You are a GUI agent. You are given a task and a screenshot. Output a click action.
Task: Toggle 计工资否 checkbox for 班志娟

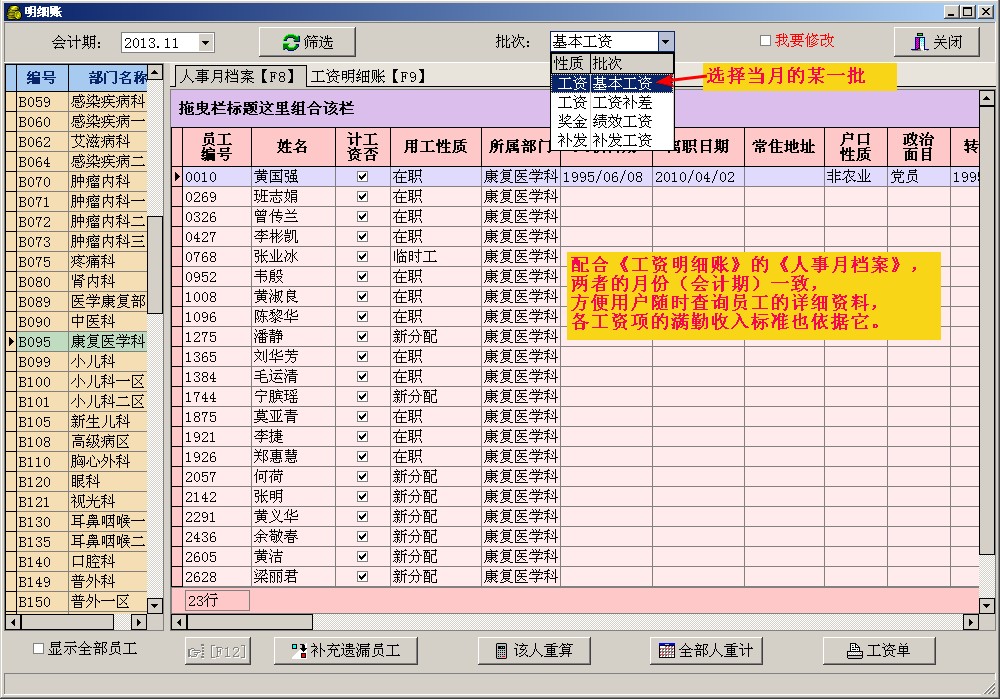tap(362, 197)
